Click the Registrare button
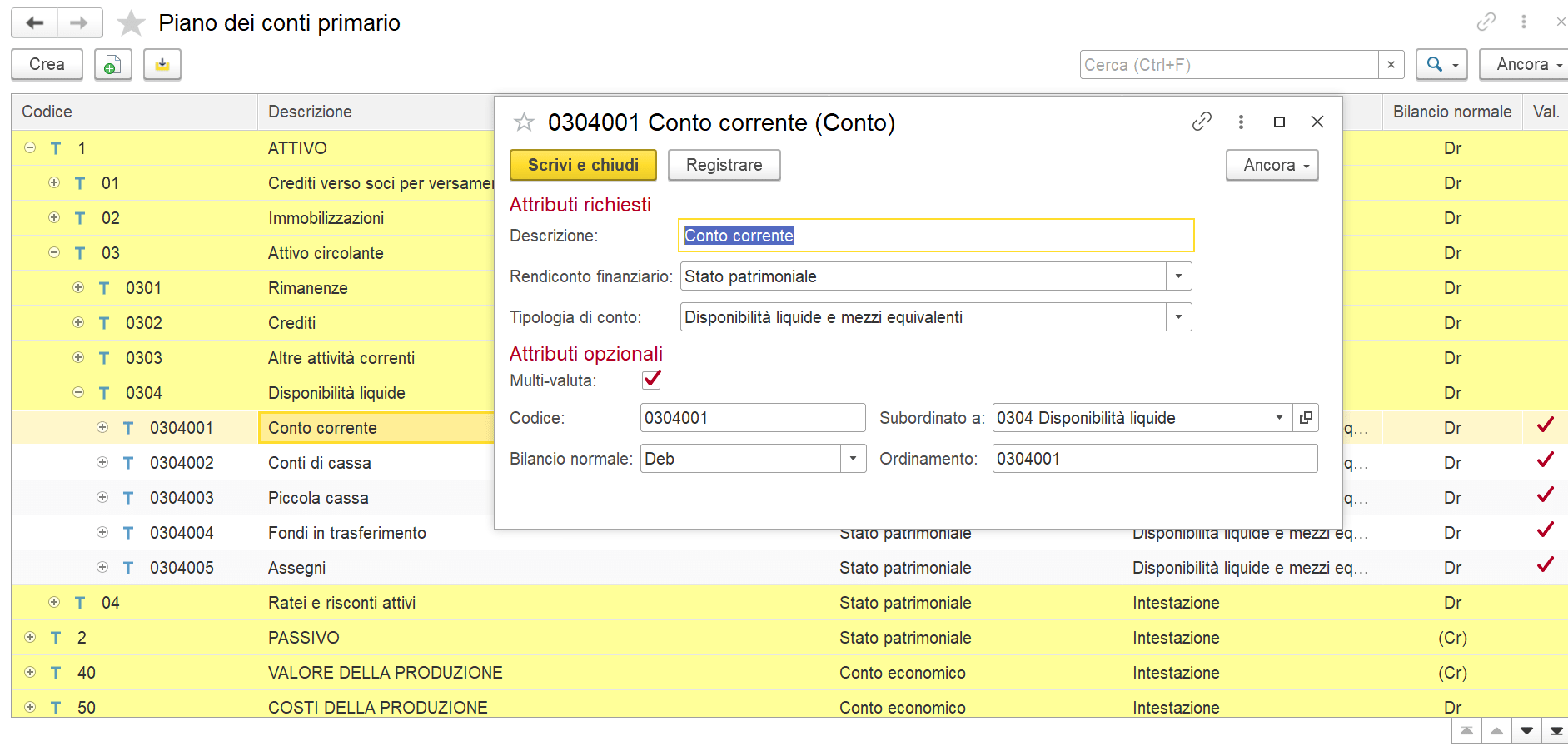 724,165
